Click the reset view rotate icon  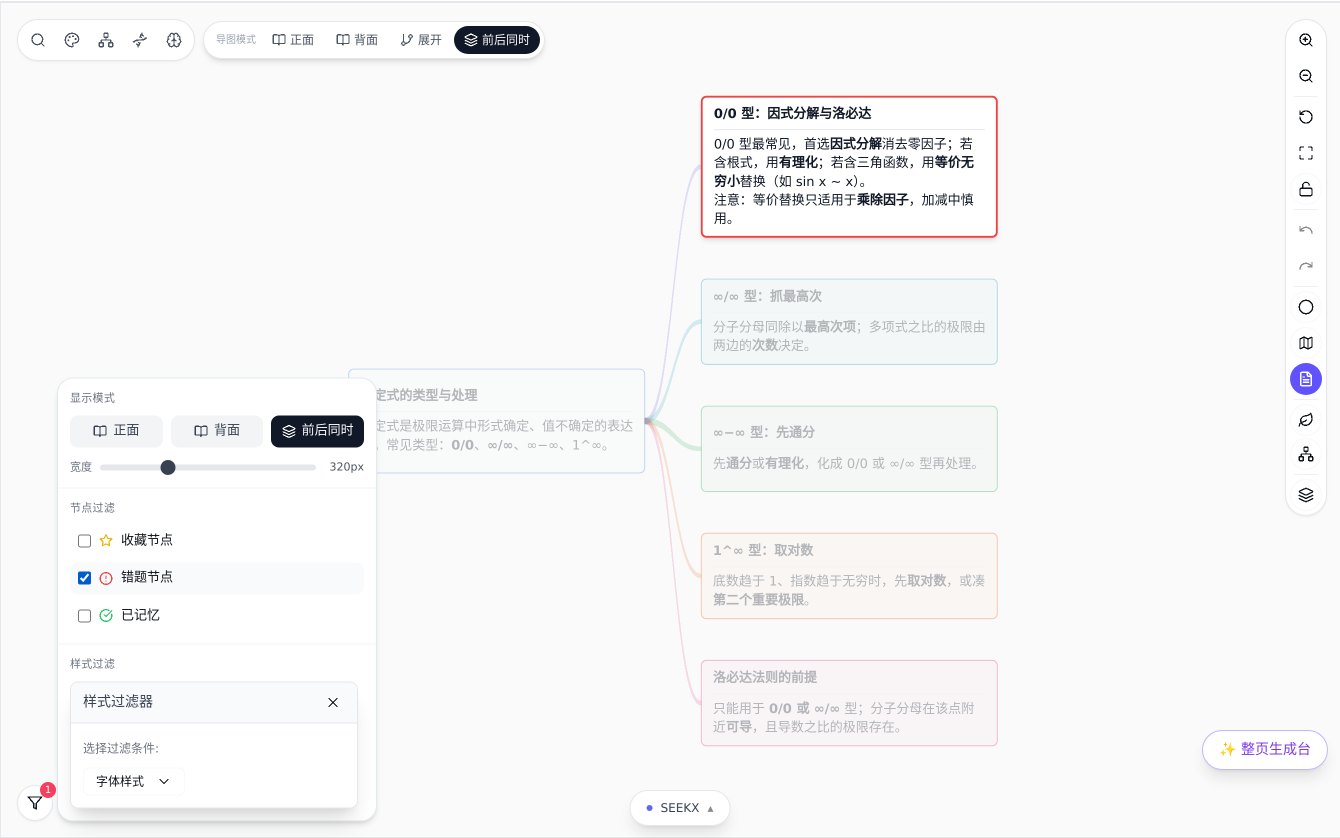(1306, 117)
